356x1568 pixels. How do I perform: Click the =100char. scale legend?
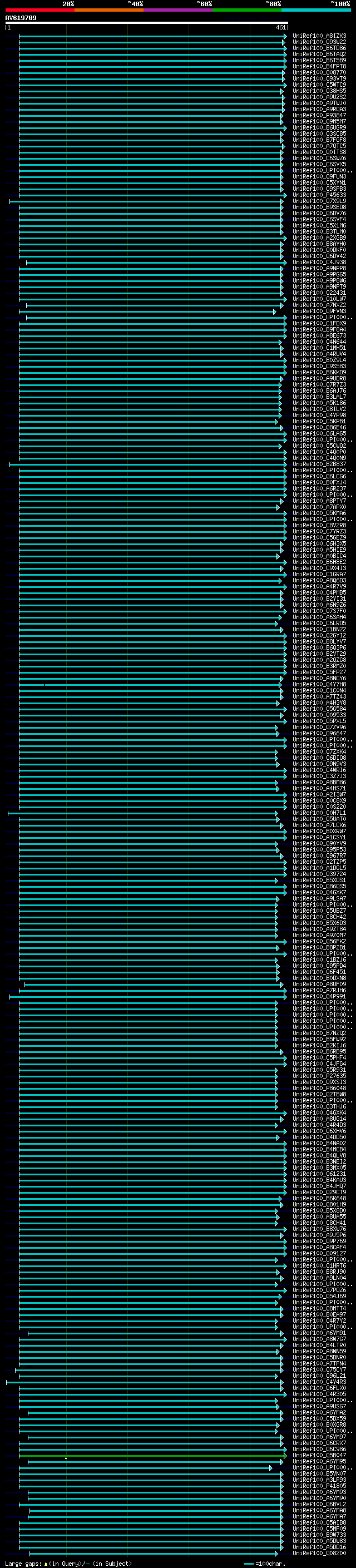coord(264,1564)
